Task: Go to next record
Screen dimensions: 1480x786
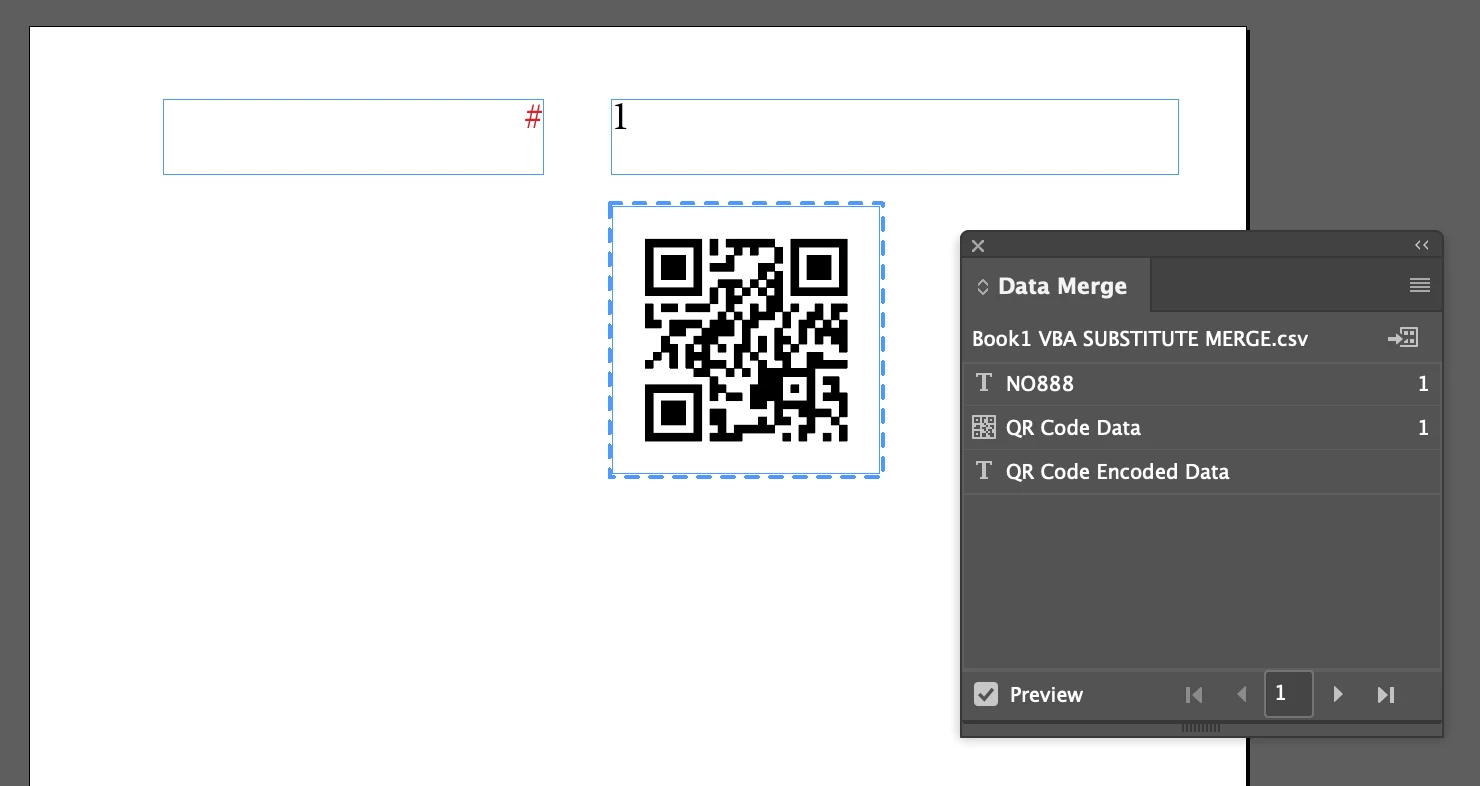Action: click(x=1338, y=695)
